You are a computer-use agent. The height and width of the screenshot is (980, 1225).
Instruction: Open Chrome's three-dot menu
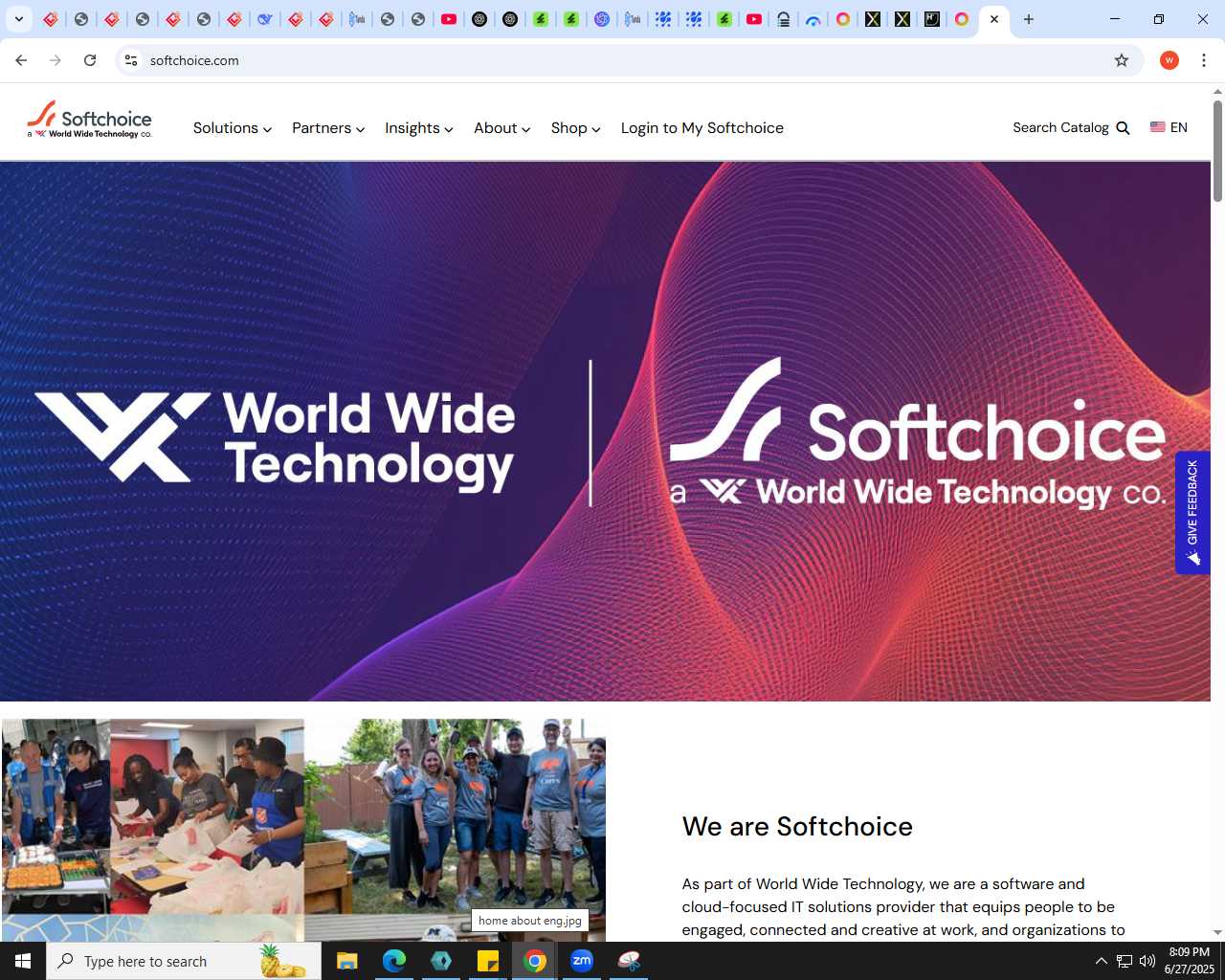[1204, 60]
